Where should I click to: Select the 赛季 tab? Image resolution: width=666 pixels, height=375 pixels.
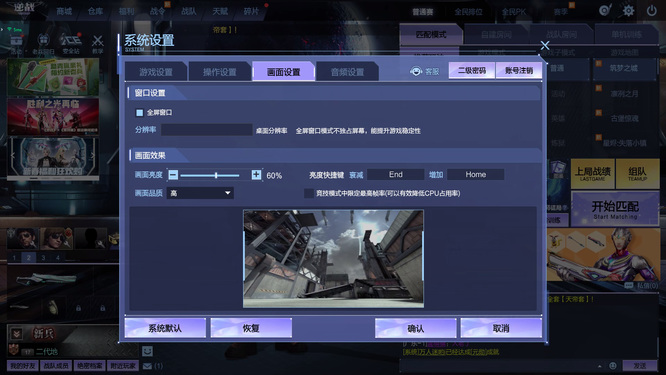[x=561, y=12]
